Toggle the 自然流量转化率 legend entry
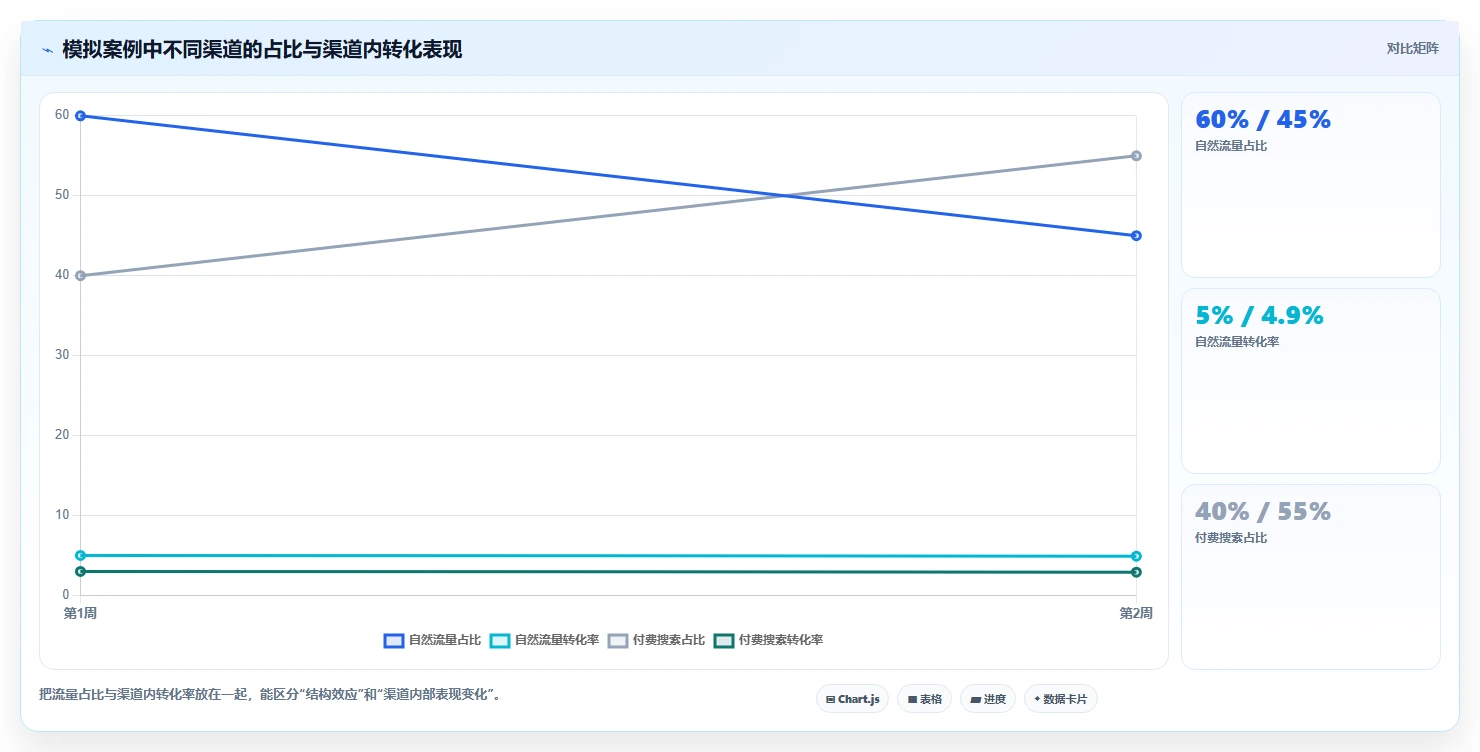 tap(544, 640)
